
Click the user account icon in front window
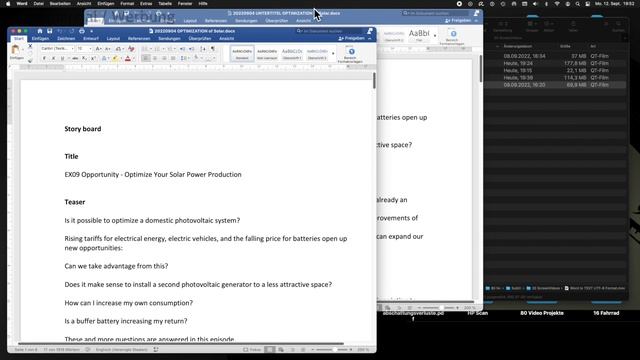[x=369, y=31]
